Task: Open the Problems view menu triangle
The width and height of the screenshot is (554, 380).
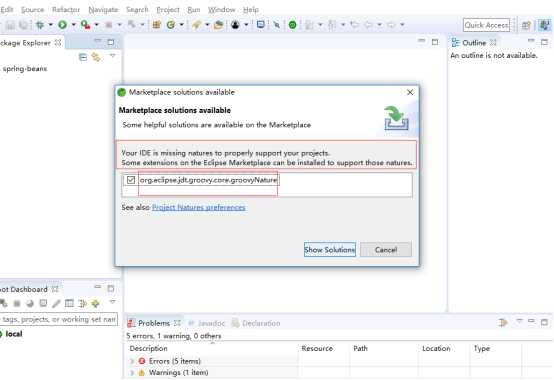Action: pos(519,321)
